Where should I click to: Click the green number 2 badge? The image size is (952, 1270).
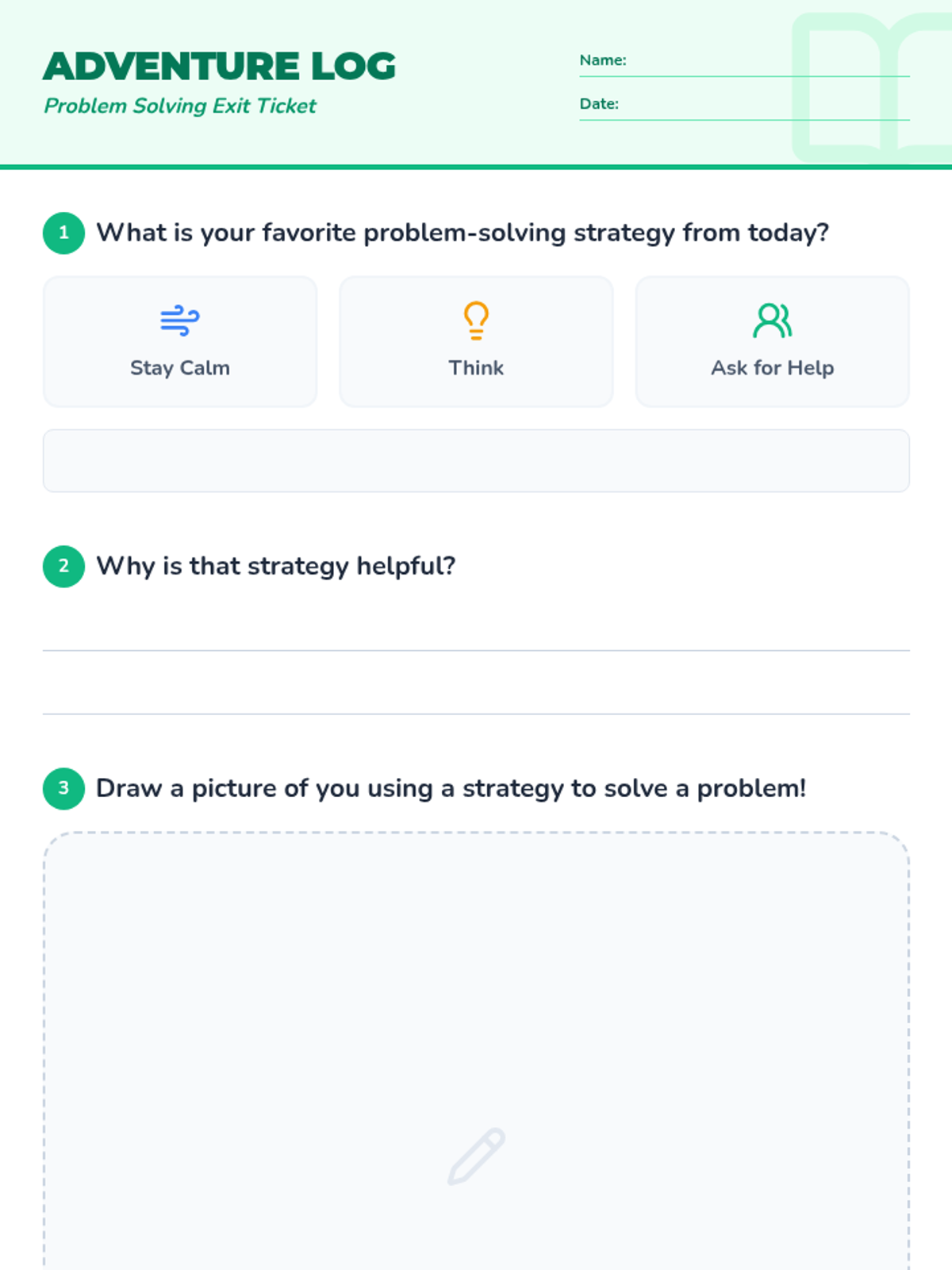[x=63, y=567]
